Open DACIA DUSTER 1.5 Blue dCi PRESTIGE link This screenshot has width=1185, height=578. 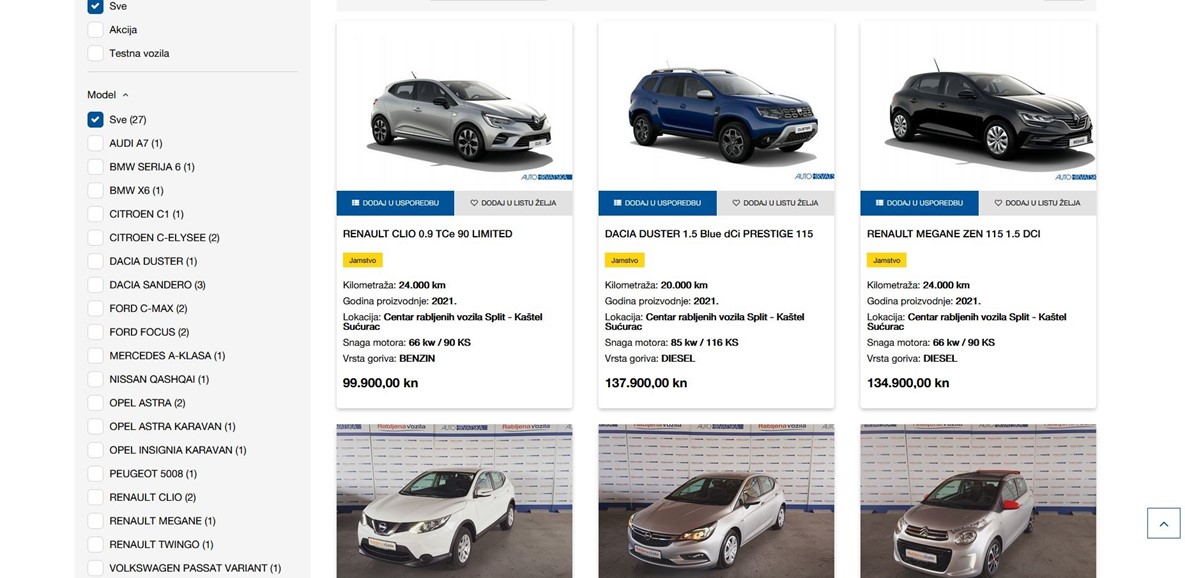pyautogui.click(x=709, y=234)
